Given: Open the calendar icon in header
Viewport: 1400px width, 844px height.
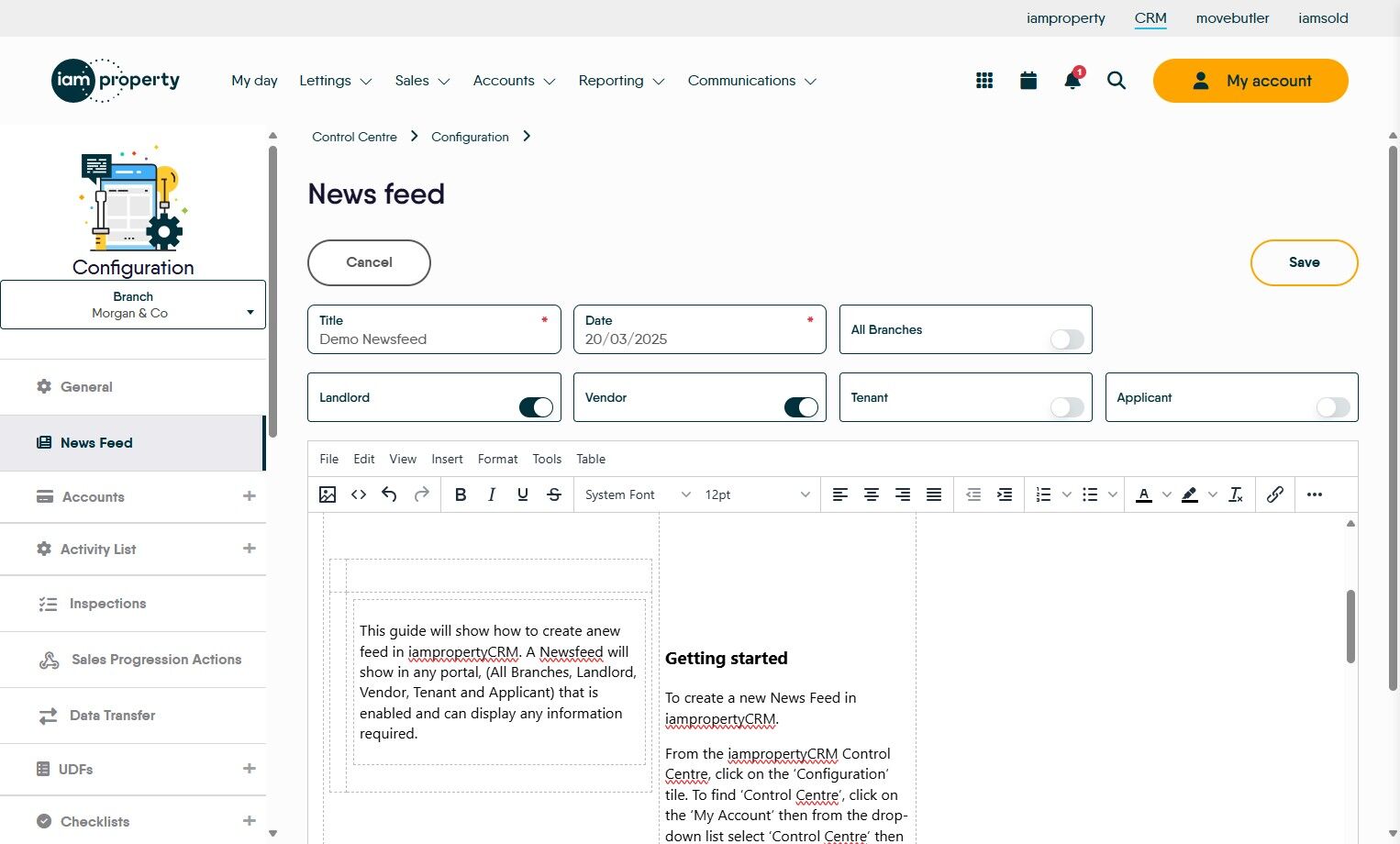Looking at the screenshot, I should pyautogui.click(x=1028, y=81).
